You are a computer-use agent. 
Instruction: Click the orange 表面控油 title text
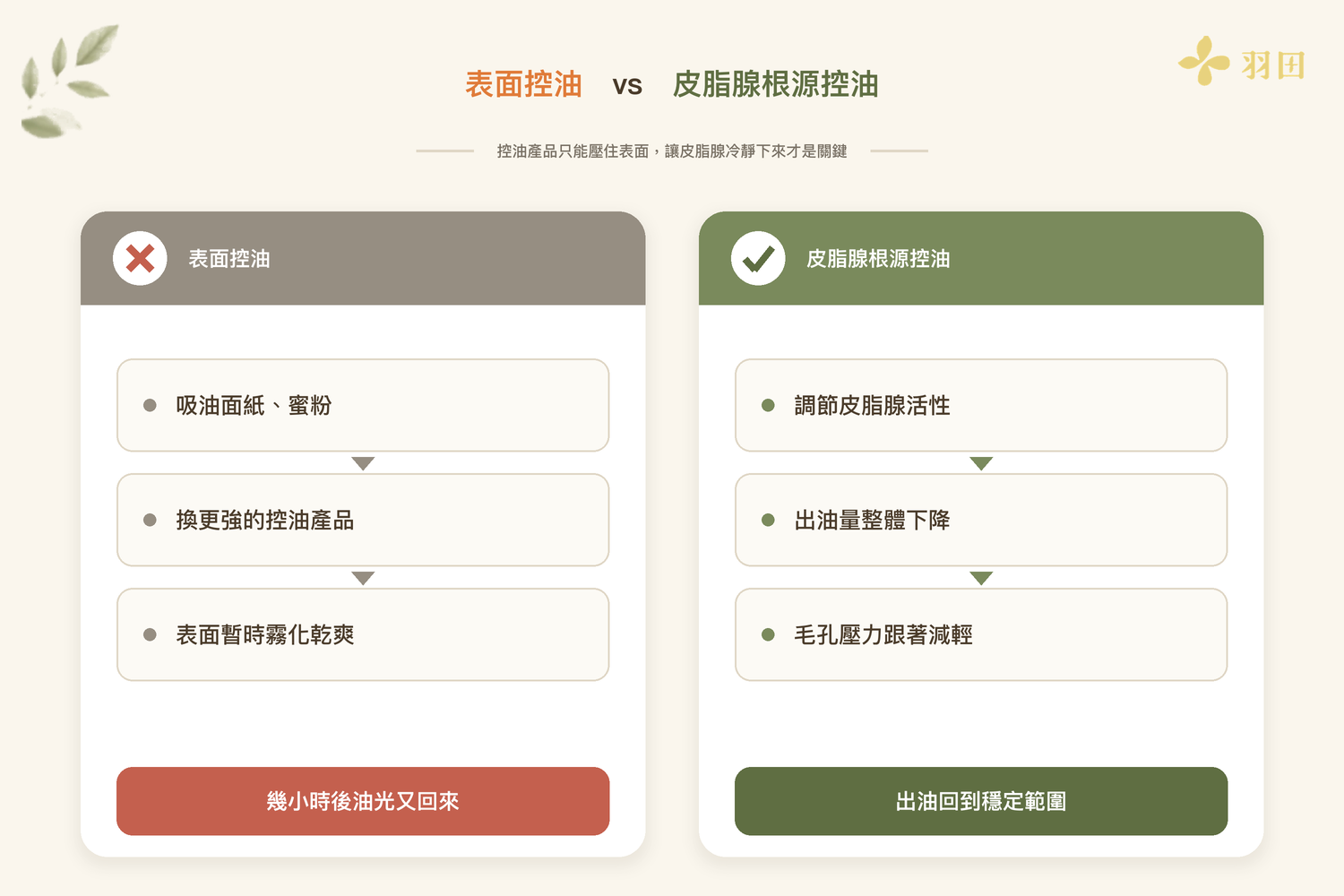click(x=523, y=84)
